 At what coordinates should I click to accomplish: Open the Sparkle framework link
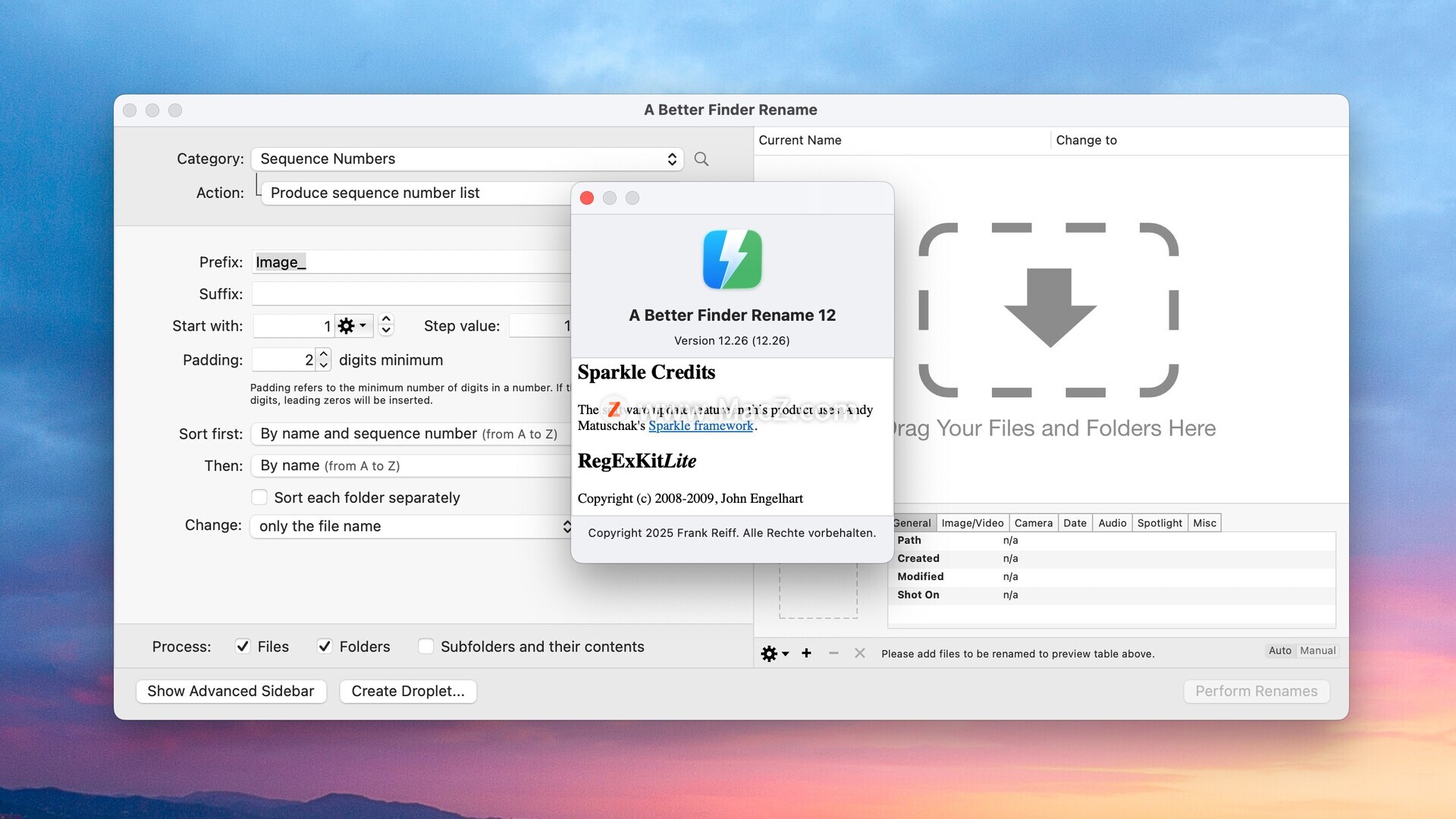click(x=701, y=426)
